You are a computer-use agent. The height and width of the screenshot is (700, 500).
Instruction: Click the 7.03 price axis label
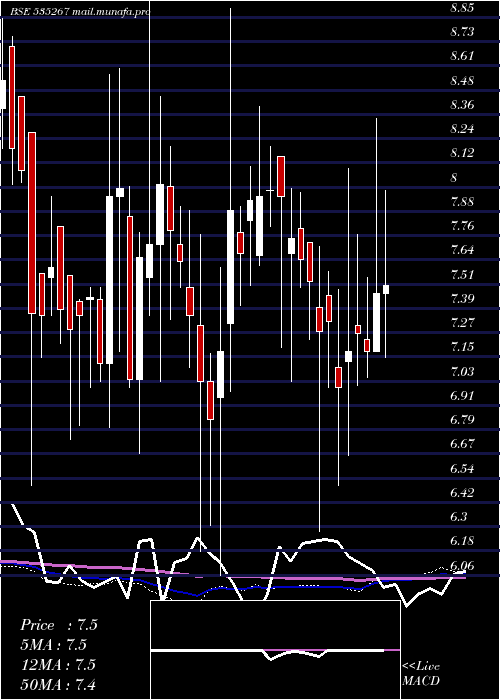(462, 371)
